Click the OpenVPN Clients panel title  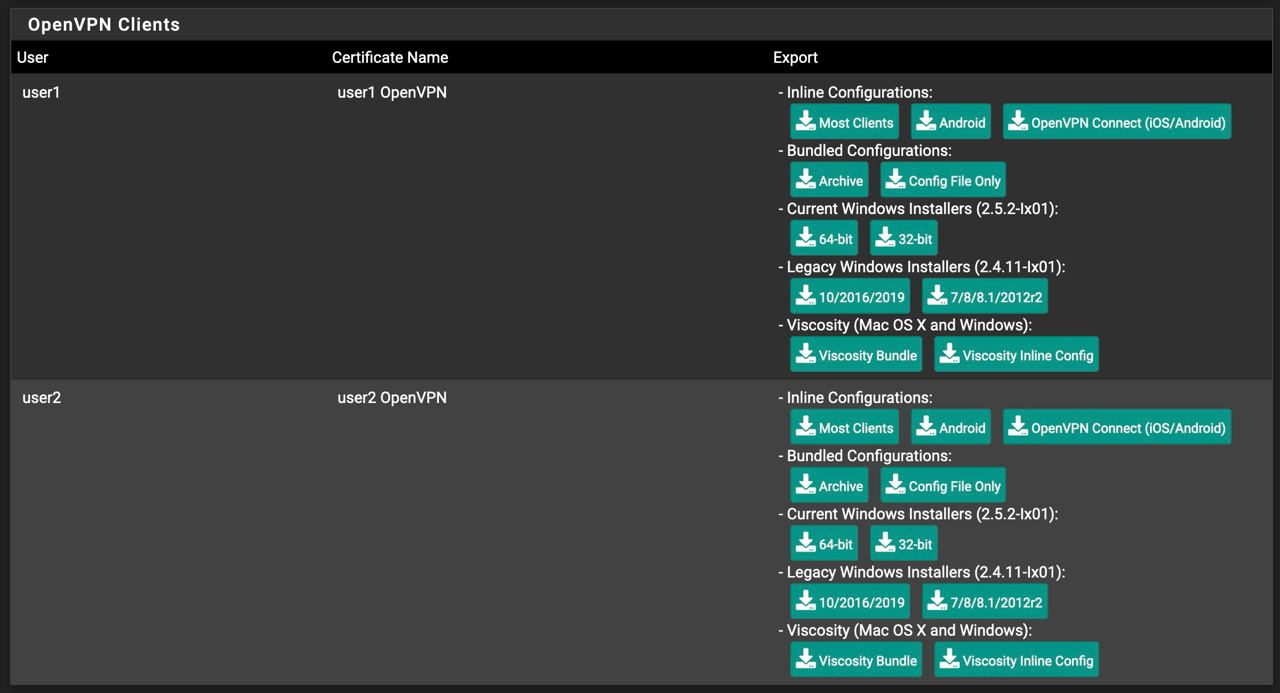(104, 25)
